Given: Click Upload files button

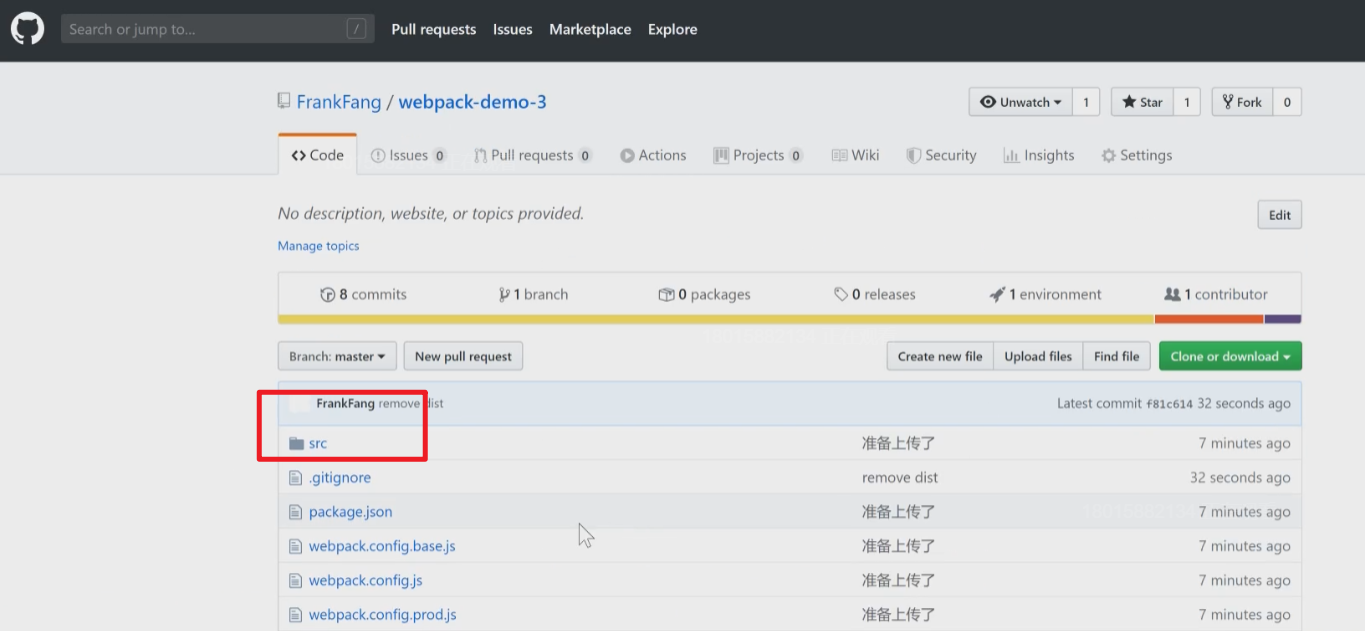Looking at the screenshot, I should point(1038,356).
